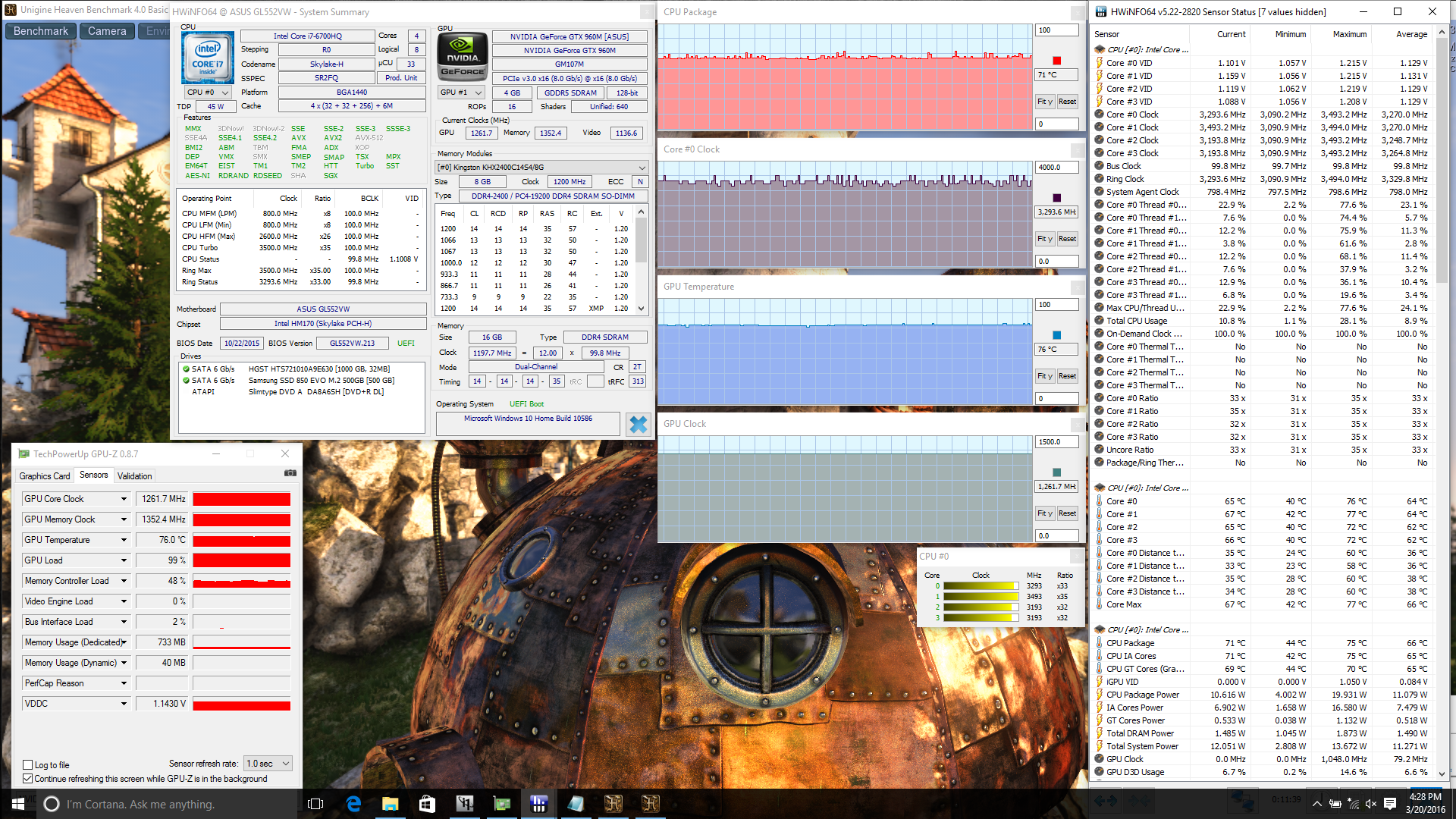Click the blue X close icon in System Summary
Screen dimensions: 1456x819
pos(639,425)
